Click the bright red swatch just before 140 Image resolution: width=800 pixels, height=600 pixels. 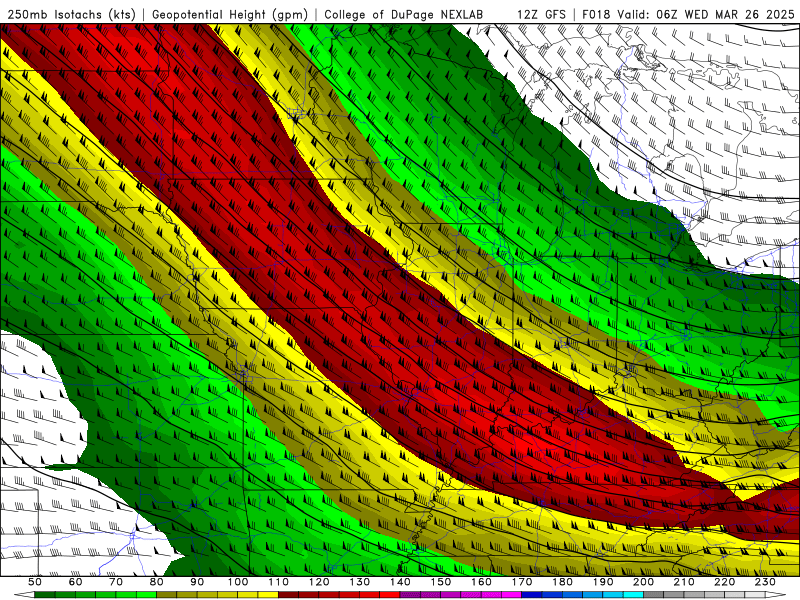pyautogui.click(x=390, y=595)
